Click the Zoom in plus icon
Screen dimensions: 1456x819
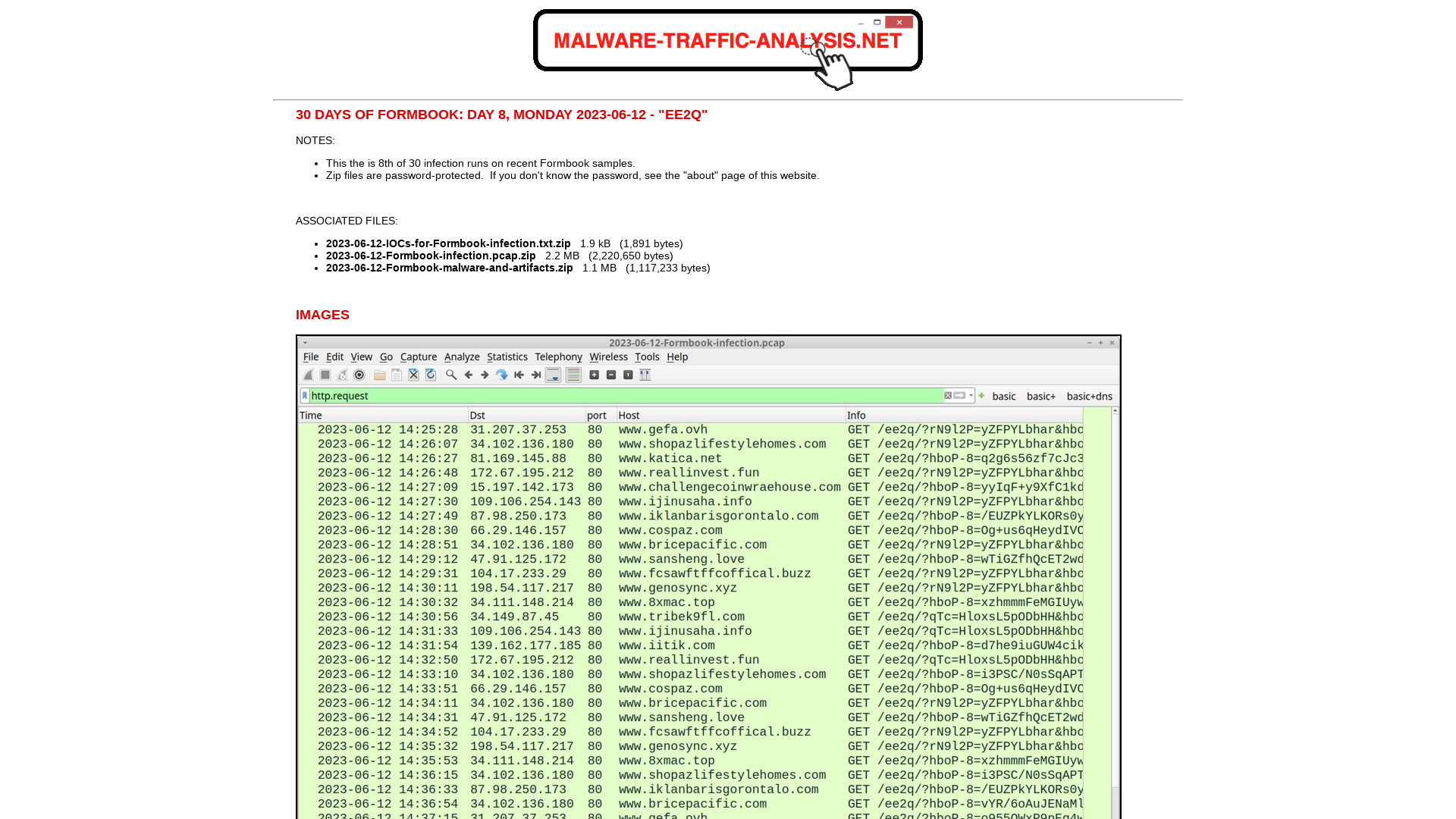click(x=595, y=375)
